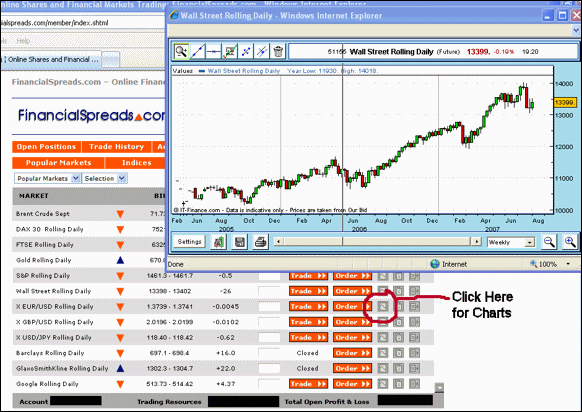Click the Internet zone globe in status bar
This screenshot has width=582, height=412.
pyautogui.click(x=435, y=264)
